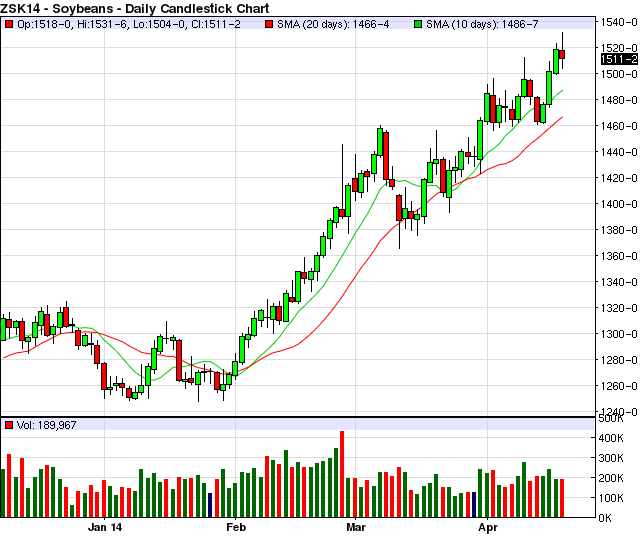
Task: Click the 1340-0 price axis label
Action: click(619, 282)
